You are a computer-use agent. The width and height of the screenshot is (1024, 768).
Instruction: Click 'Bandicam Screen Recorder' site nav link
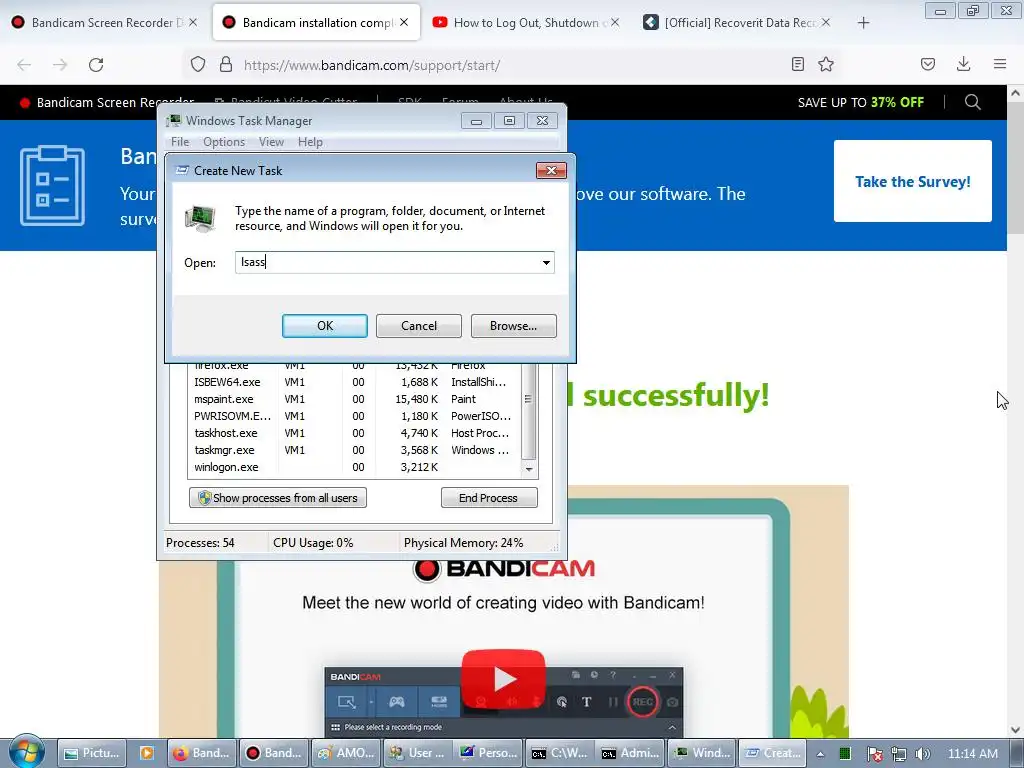(108, 103)
